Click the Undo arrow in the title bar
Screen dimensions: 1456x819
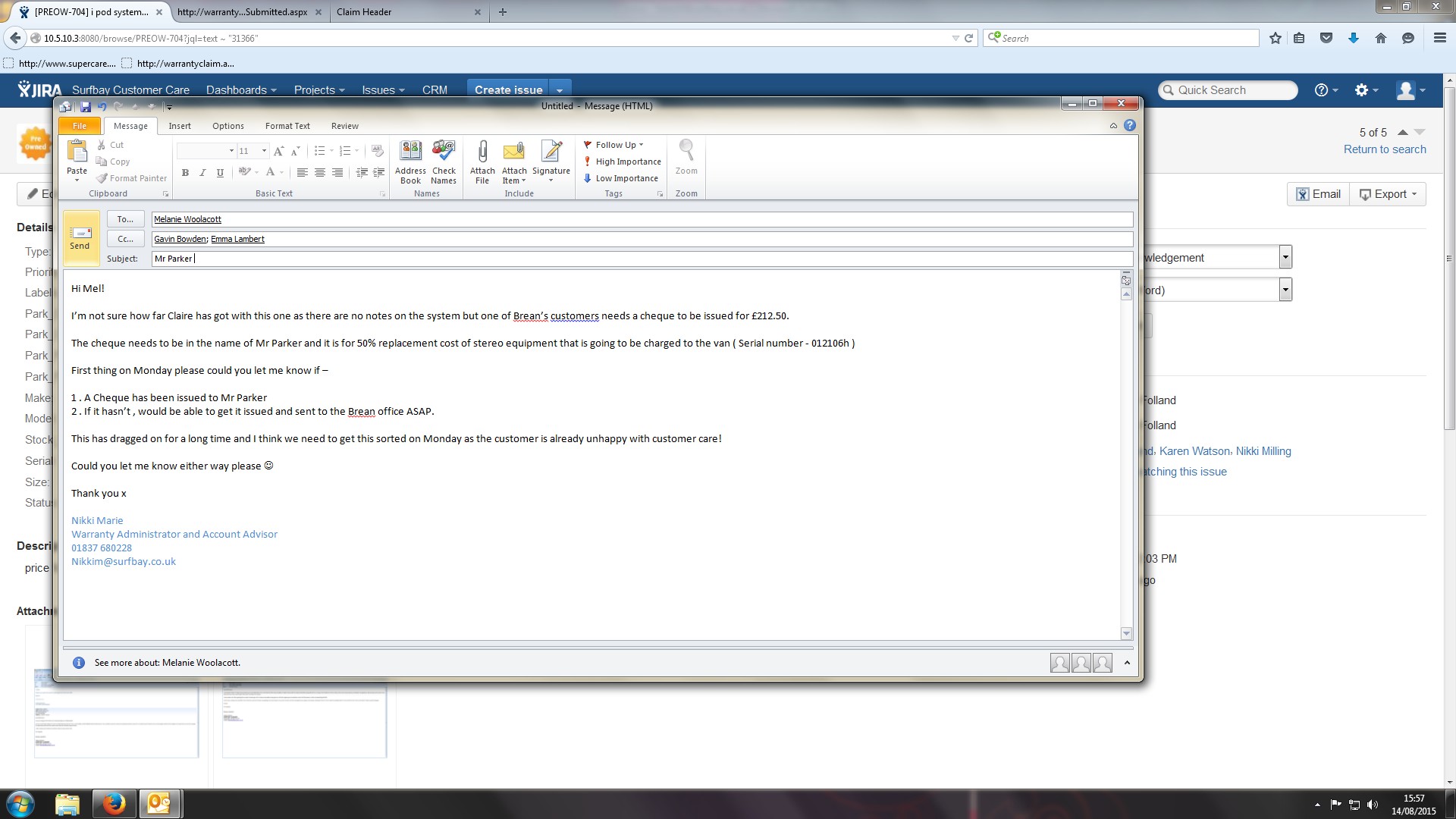coord(102,107)
